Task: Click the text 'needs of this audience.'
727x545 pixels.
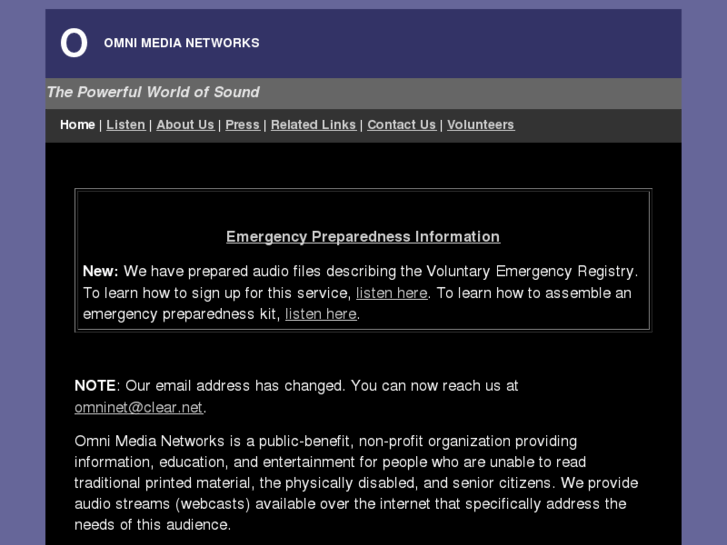Action: [x=152, y=525]
